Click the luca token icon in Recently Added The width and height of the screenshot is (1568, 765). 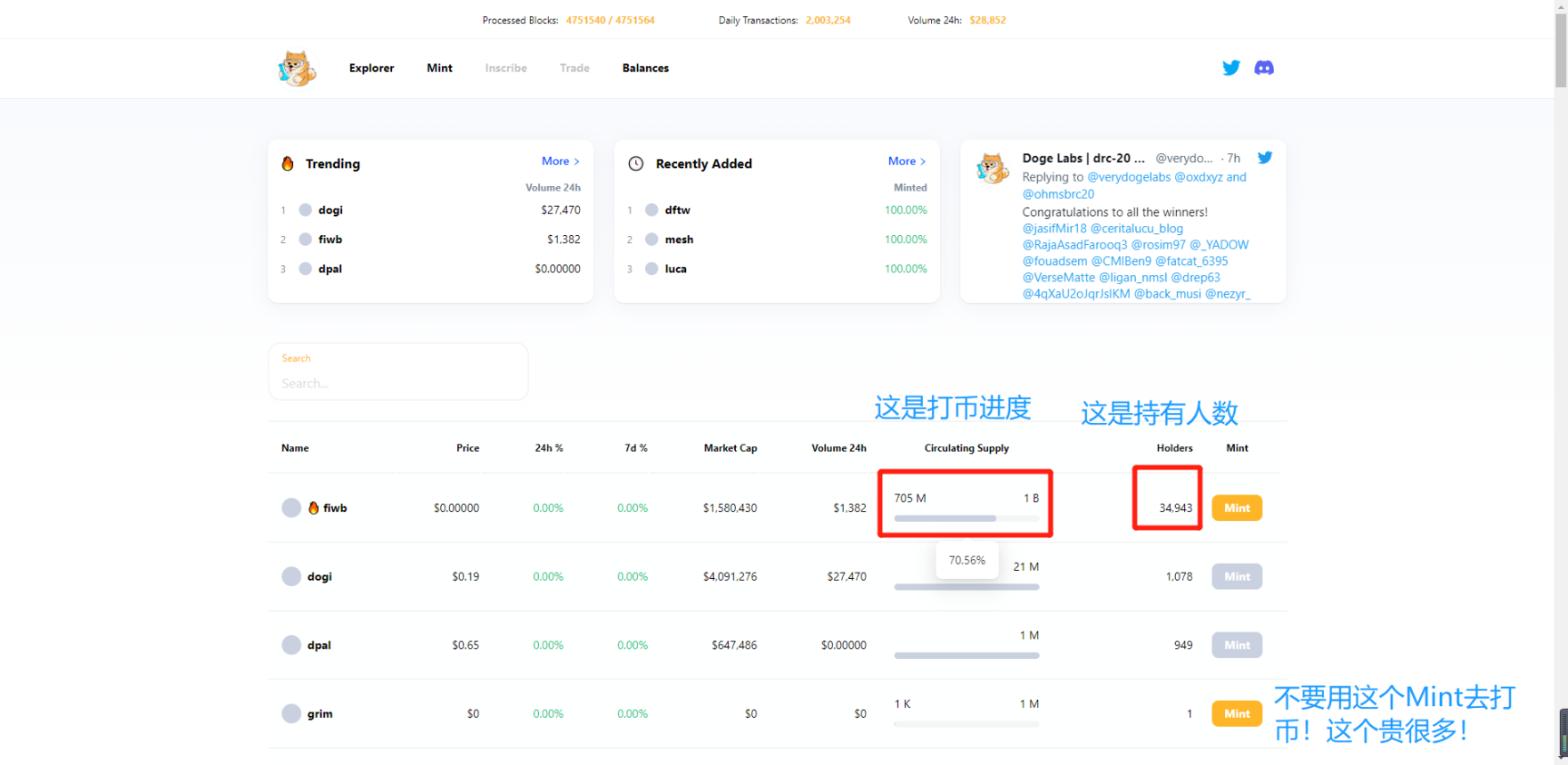[652, 269]
